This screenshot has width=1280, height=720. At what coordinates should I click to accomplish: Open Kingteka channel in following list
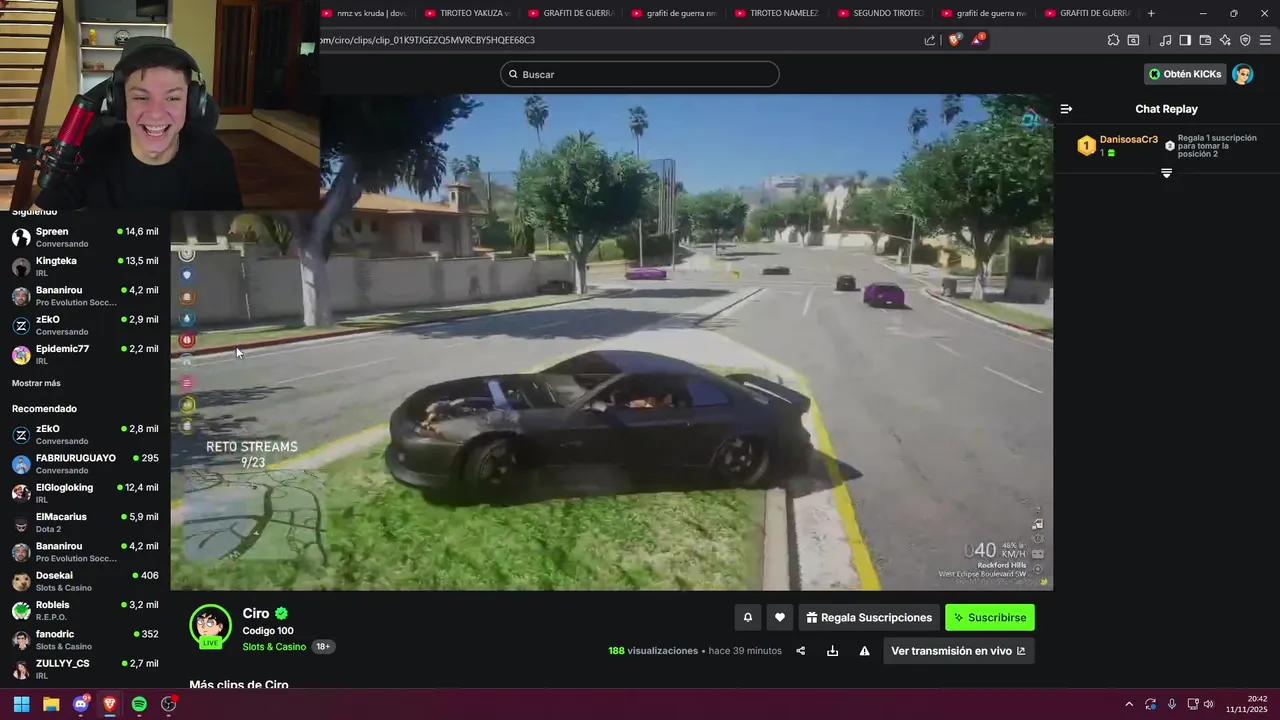pyautogui.click(x=85, y=266)
